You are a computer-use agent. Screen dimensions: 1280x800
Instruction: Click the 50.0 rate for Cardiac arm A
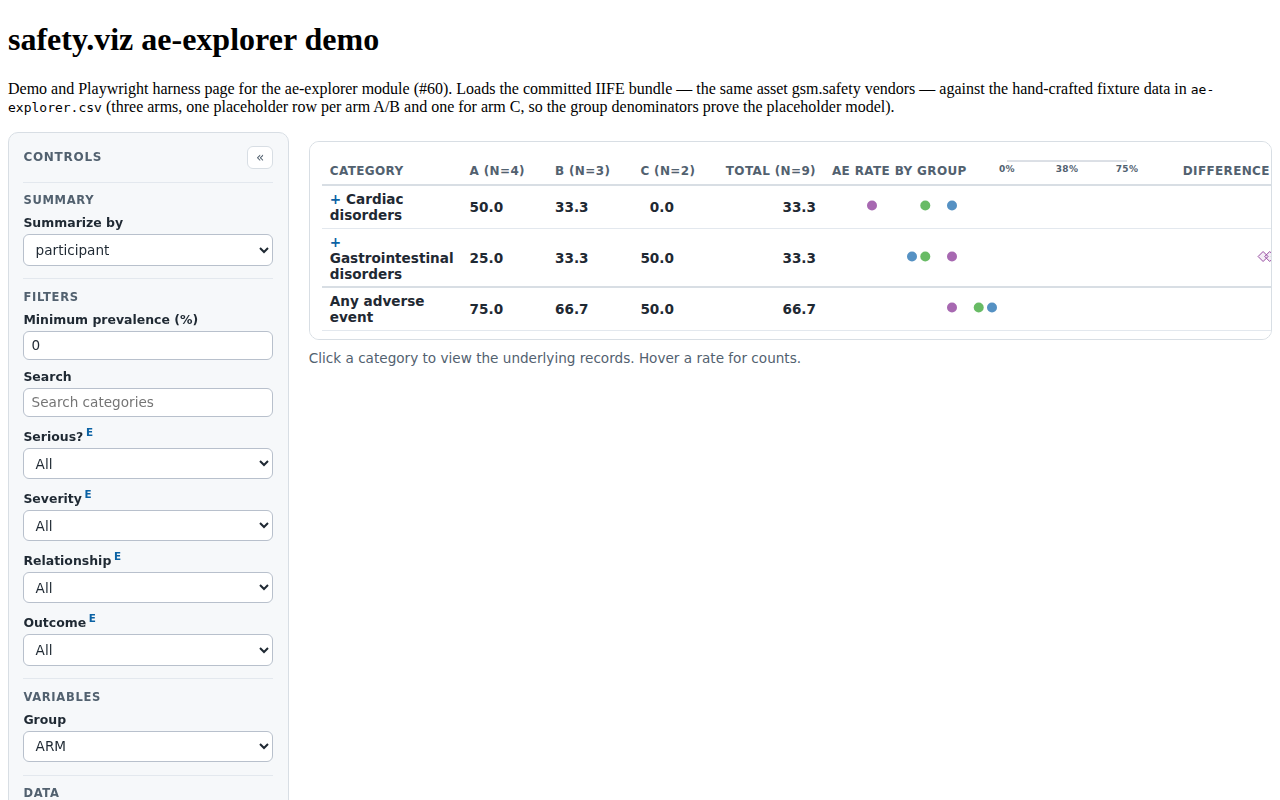coord(487,207)
